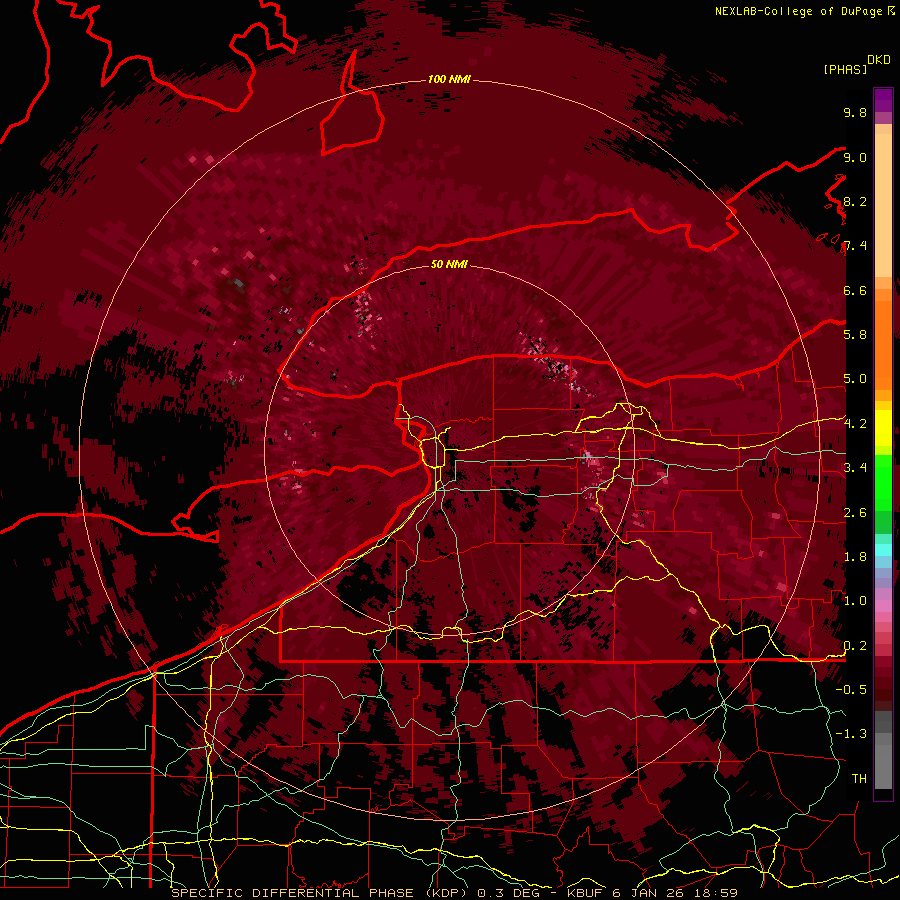
Task: Click the 5.0 value on the color scale
Action: [855, 379]
